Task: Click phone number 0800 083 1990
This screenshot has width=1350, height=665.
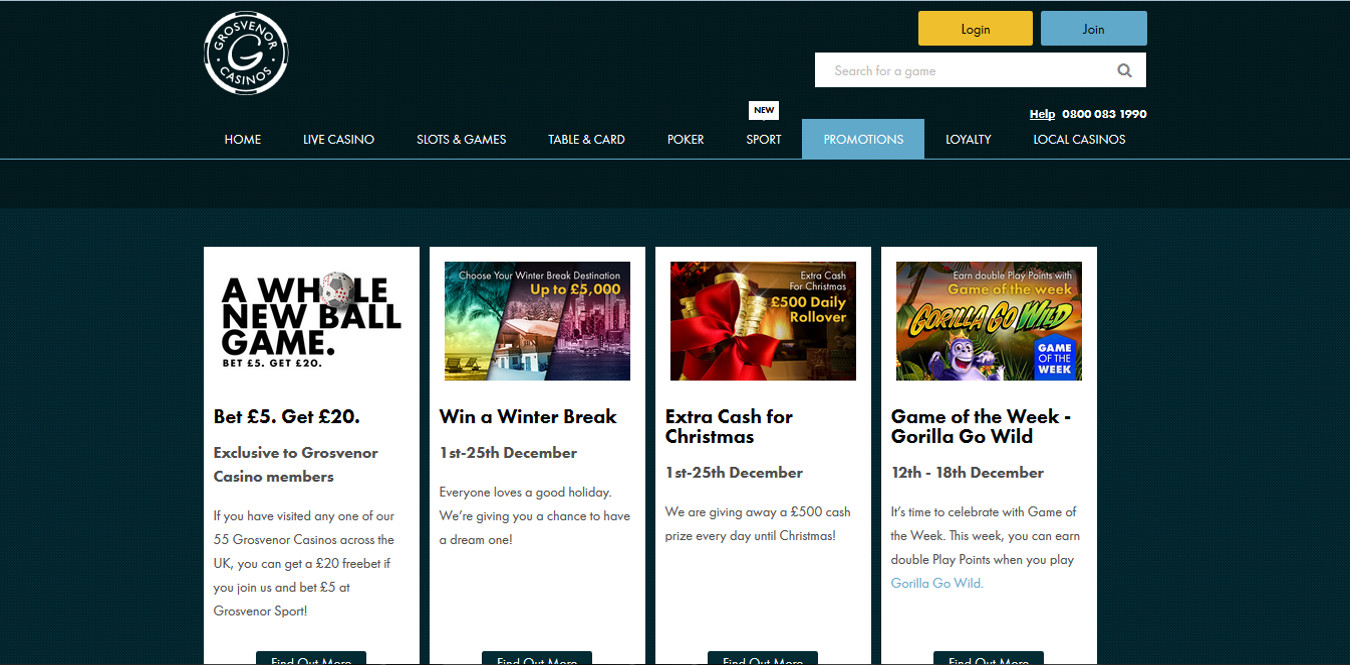Action: (x=1104, y=114)
